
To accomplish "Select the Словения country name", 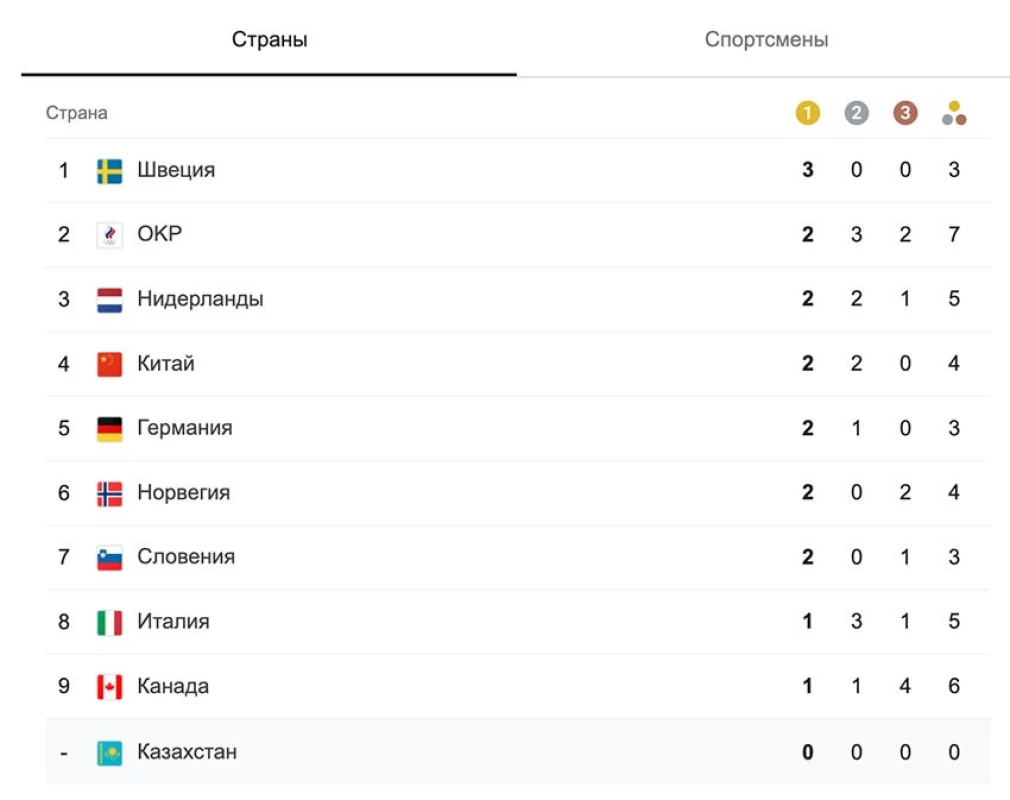I will click(186, 557).
